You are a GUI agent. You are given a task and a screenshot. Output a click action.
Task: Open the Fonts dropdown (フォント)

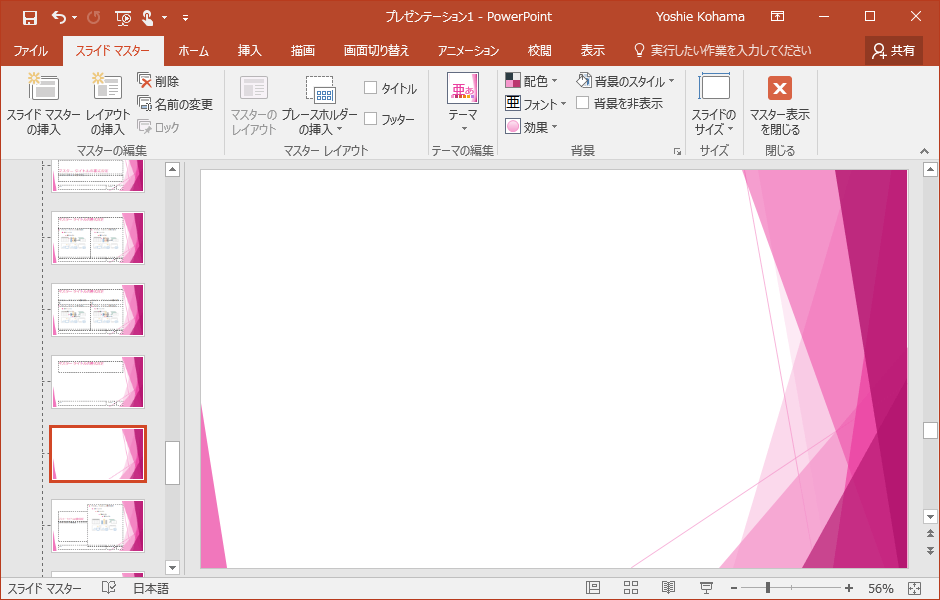[x=535, y=104]
